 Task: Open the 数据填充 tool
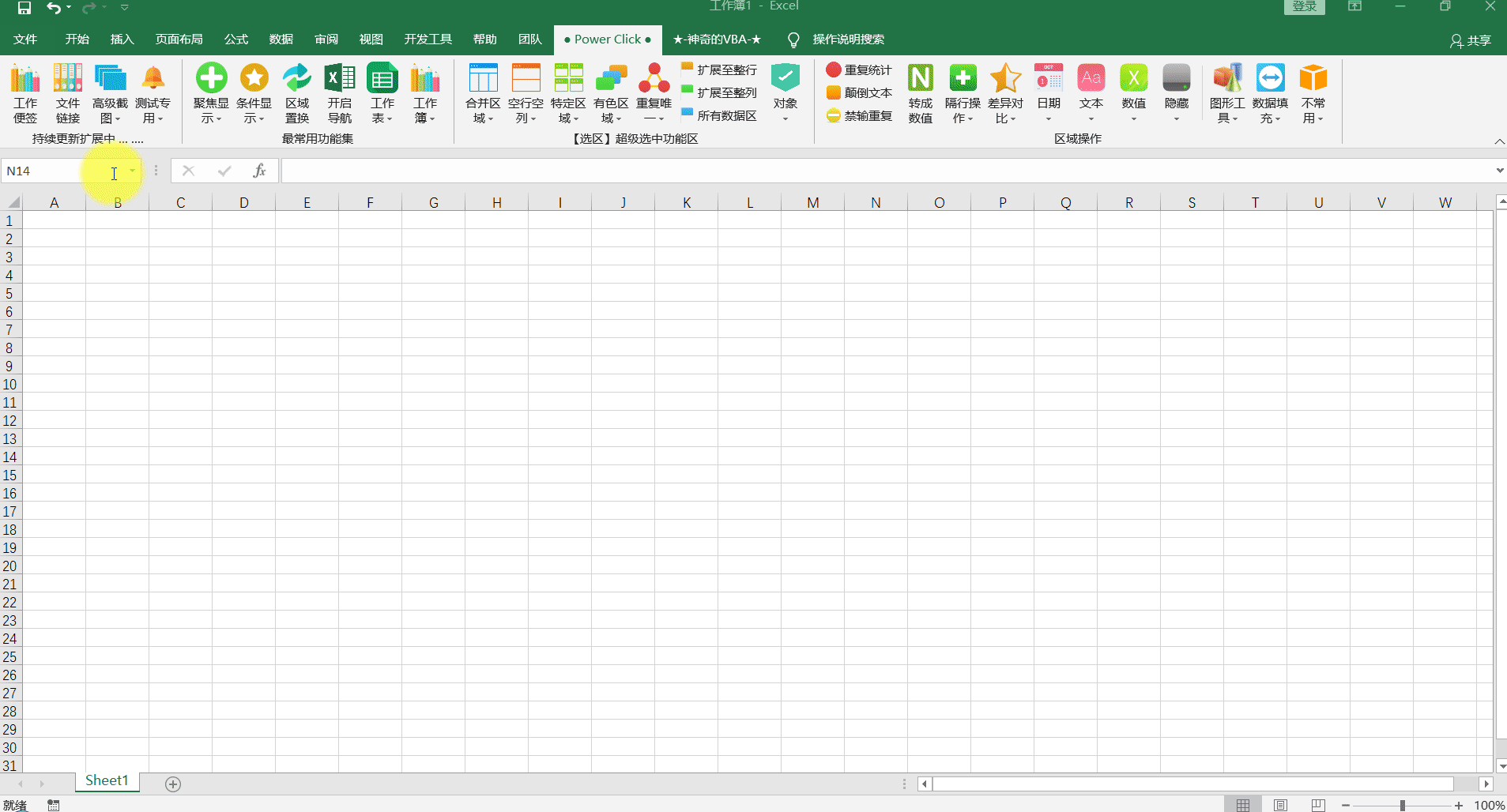click(x=1270, y=93)
